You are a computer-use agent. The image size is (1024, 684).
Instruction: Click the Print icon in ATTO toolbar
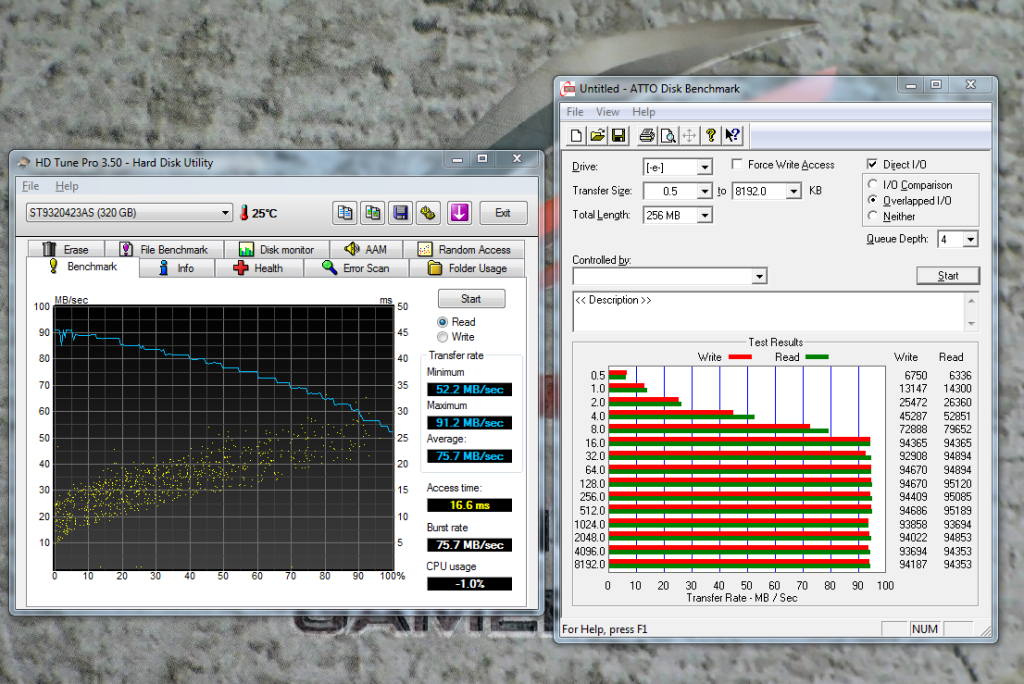point(647,136)
